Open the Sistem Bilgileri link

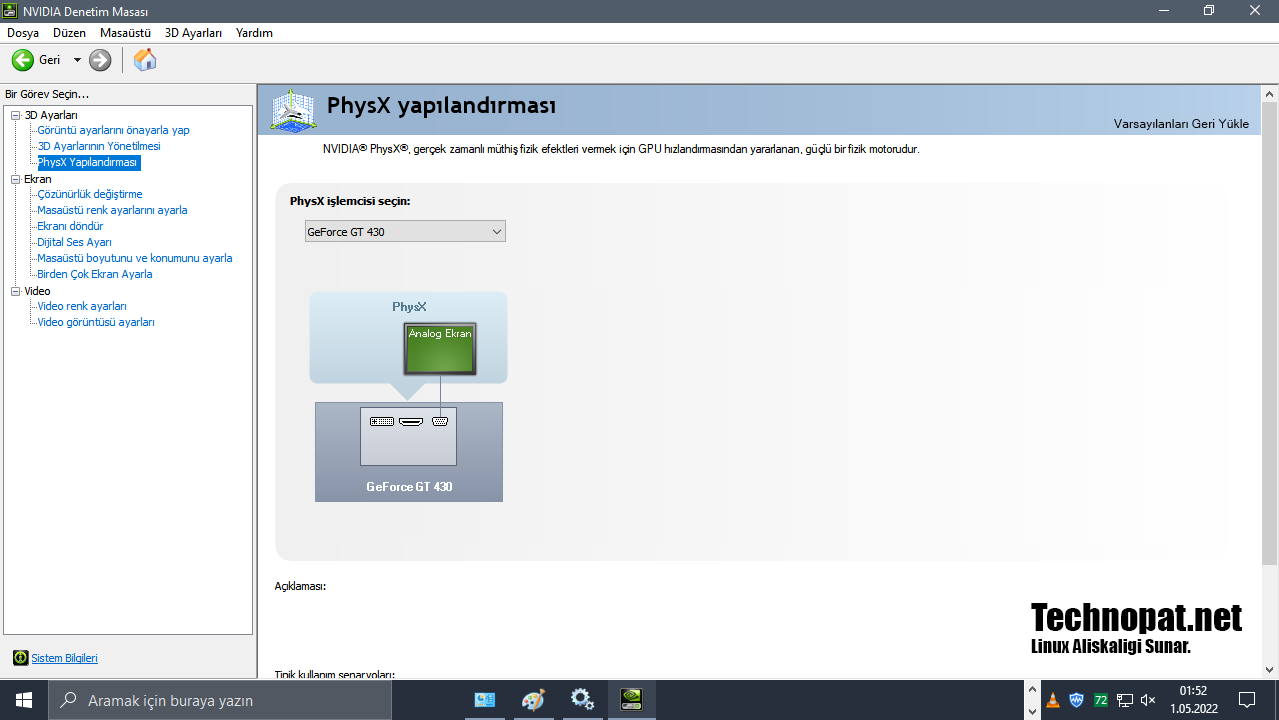[65, 658]
